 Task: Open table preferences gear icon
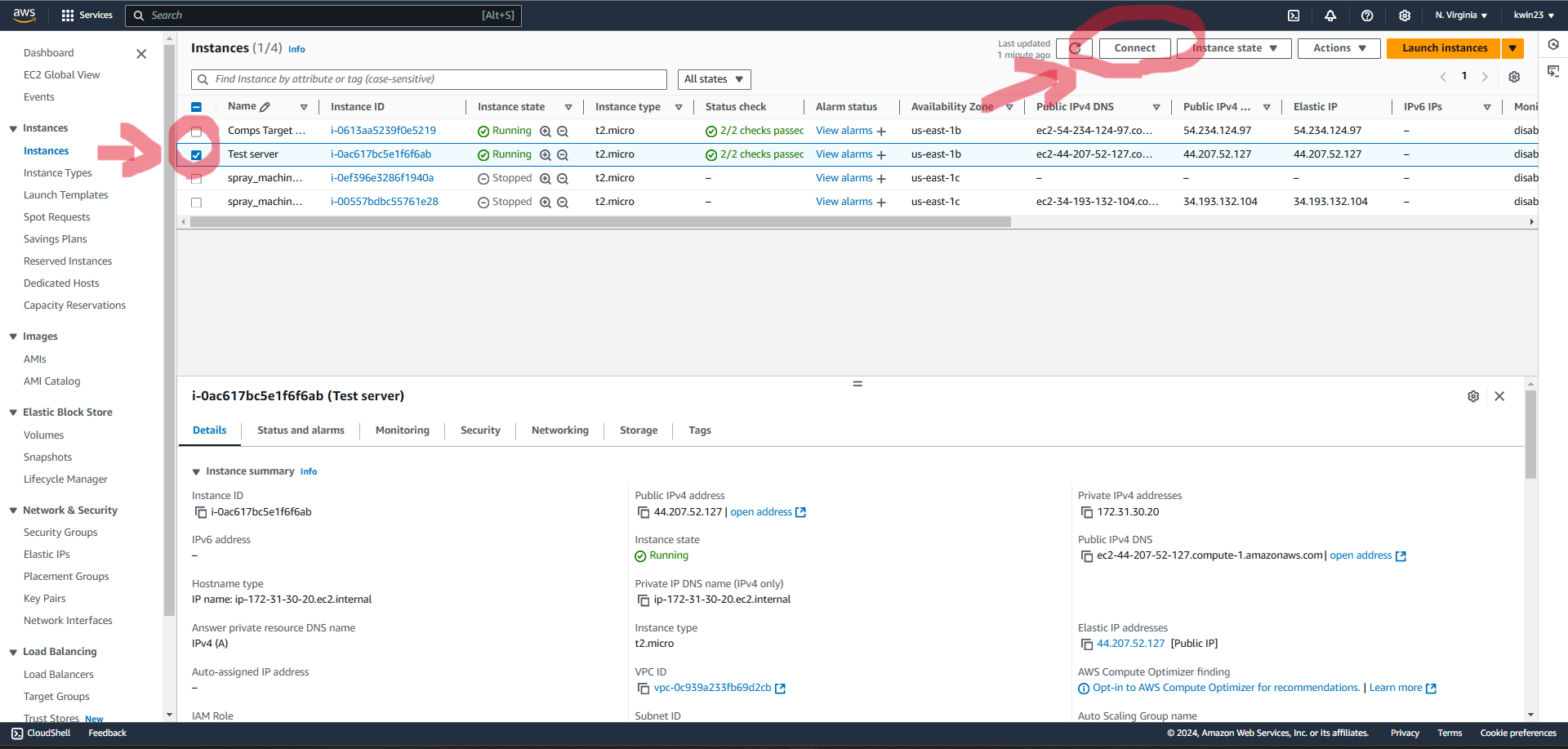[1514, 77]
